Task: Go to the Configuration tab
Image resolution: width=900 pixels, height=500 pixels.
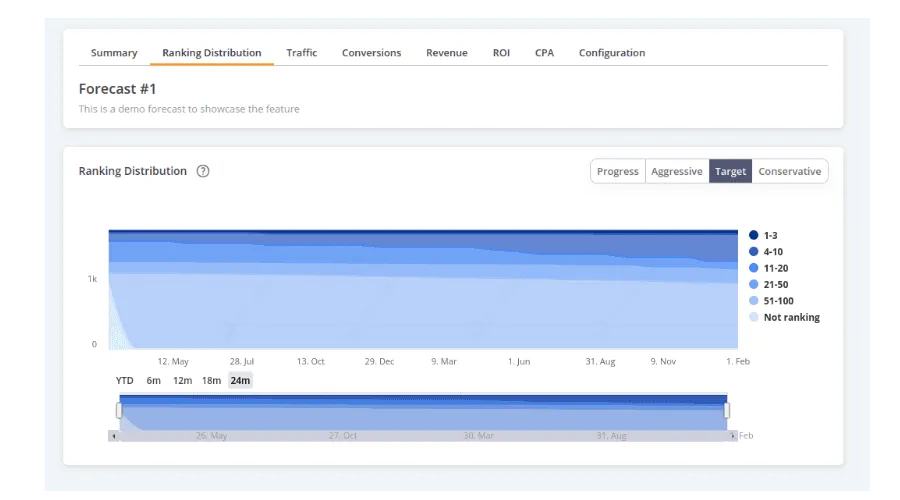Action: pyautogui.click(x=611, y=53)
